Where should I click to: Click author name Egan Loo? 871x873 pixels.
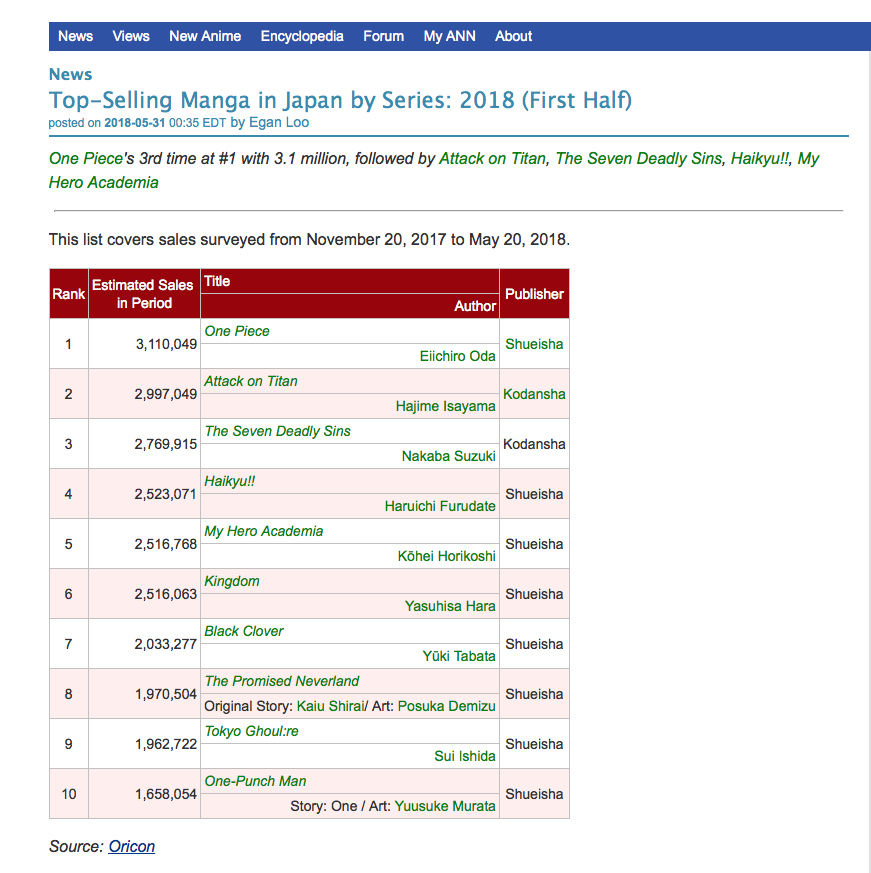[278, 122]
